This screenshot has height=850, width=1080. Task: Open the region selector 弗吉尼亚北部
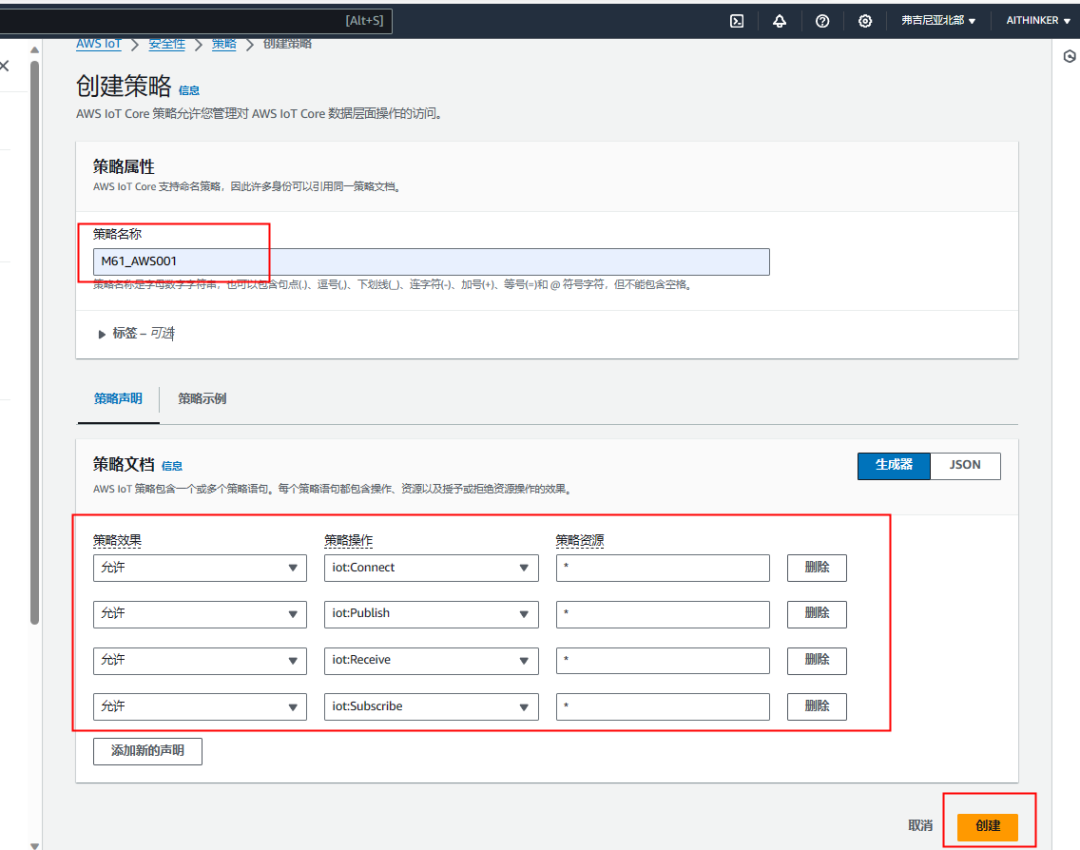click(x=938, y=21)
